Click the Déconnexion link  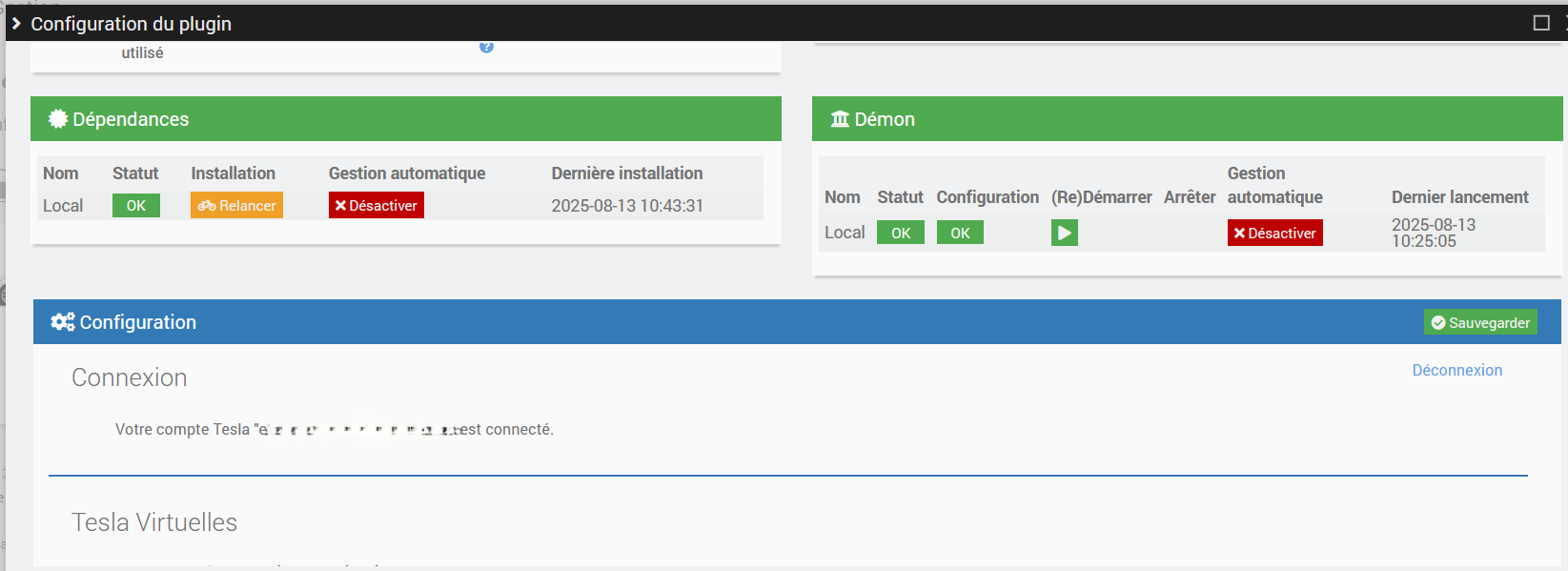pos(1456,370)
